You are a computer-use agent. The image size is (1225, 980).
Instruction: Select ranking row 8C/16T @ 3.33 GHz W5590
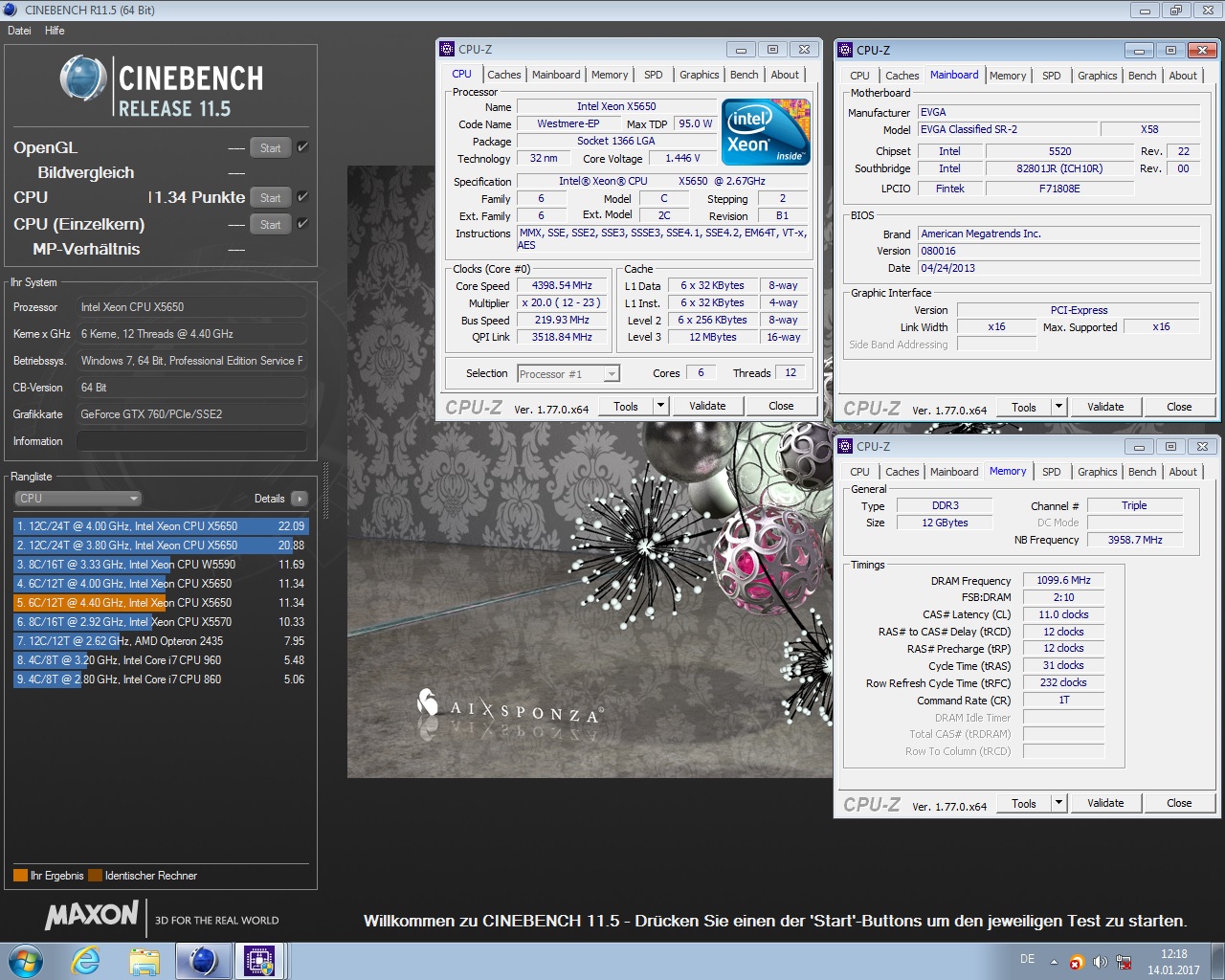point(161,565)
